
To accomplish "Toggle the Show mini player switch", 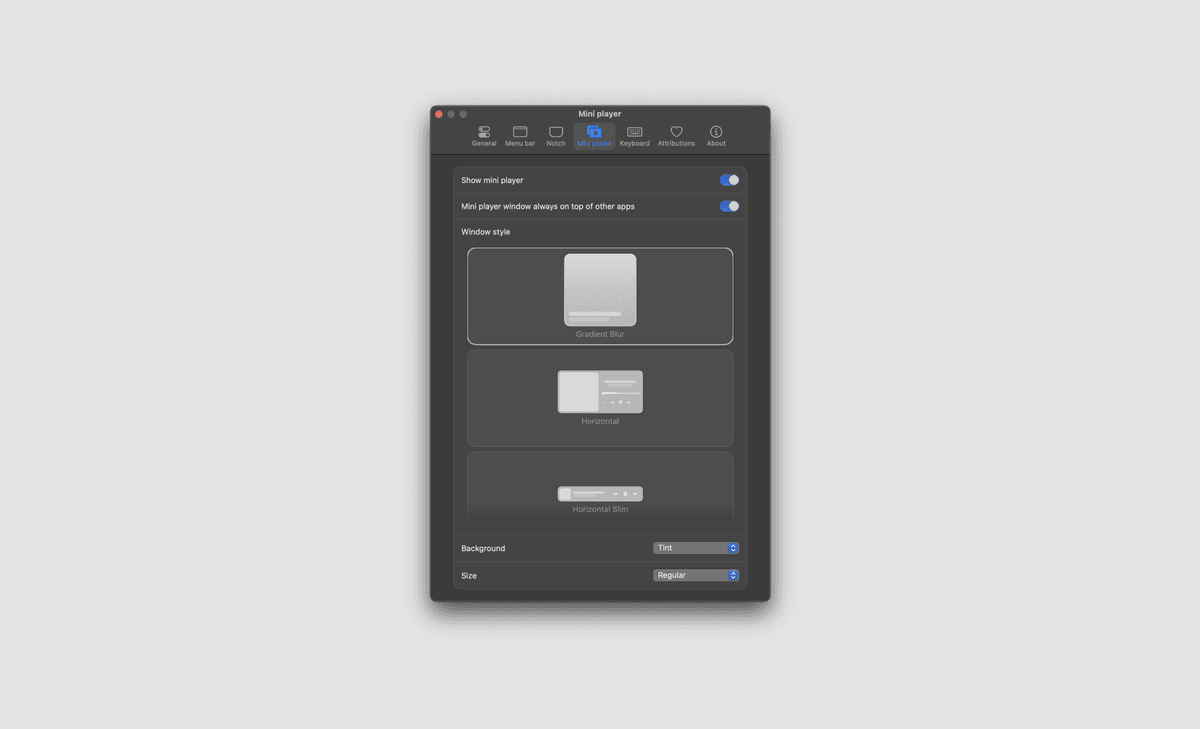I will click(x=729, y=180).
